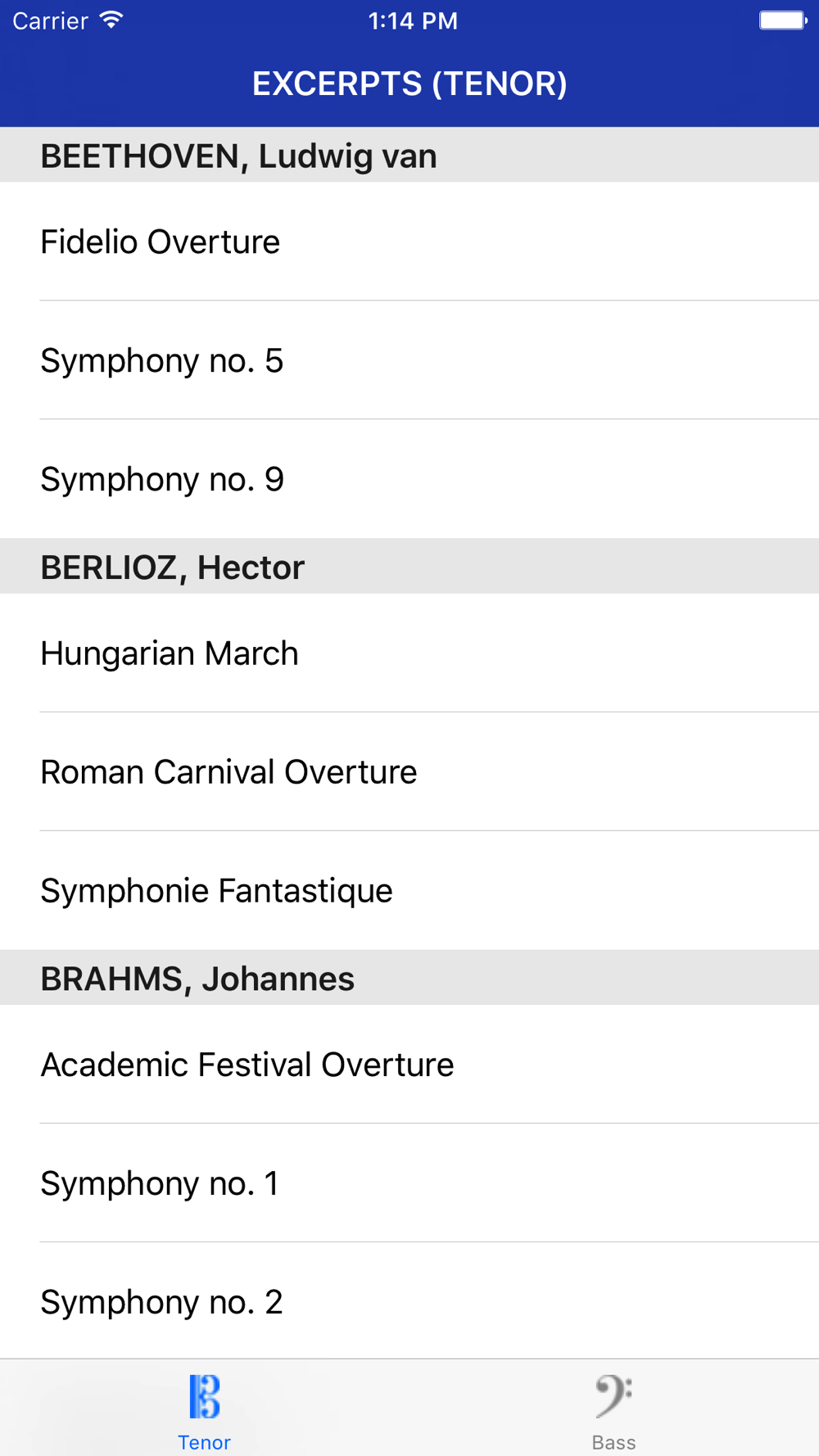Choose Symphonie Fantastique
Screen dimensions: 819x1456
pos(409,891)
